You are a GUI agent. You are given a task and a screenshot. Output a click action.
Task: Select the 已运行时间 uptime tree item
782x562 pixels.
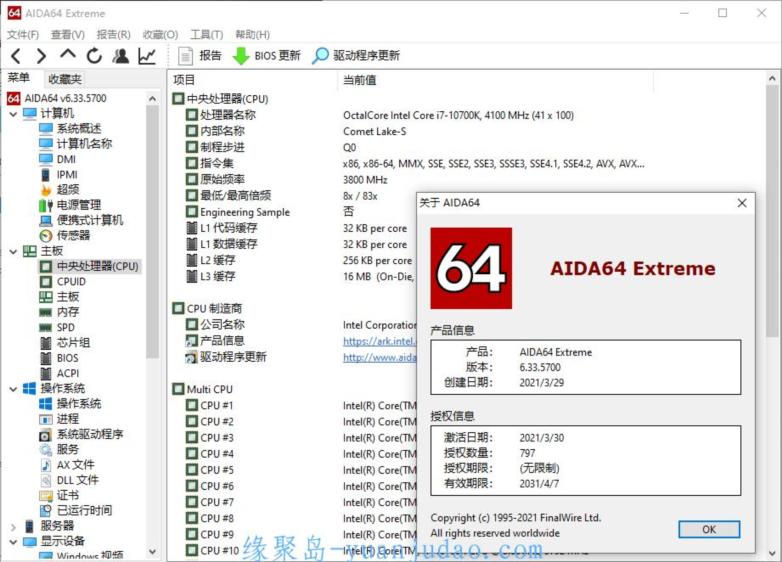tap(76, 511)
